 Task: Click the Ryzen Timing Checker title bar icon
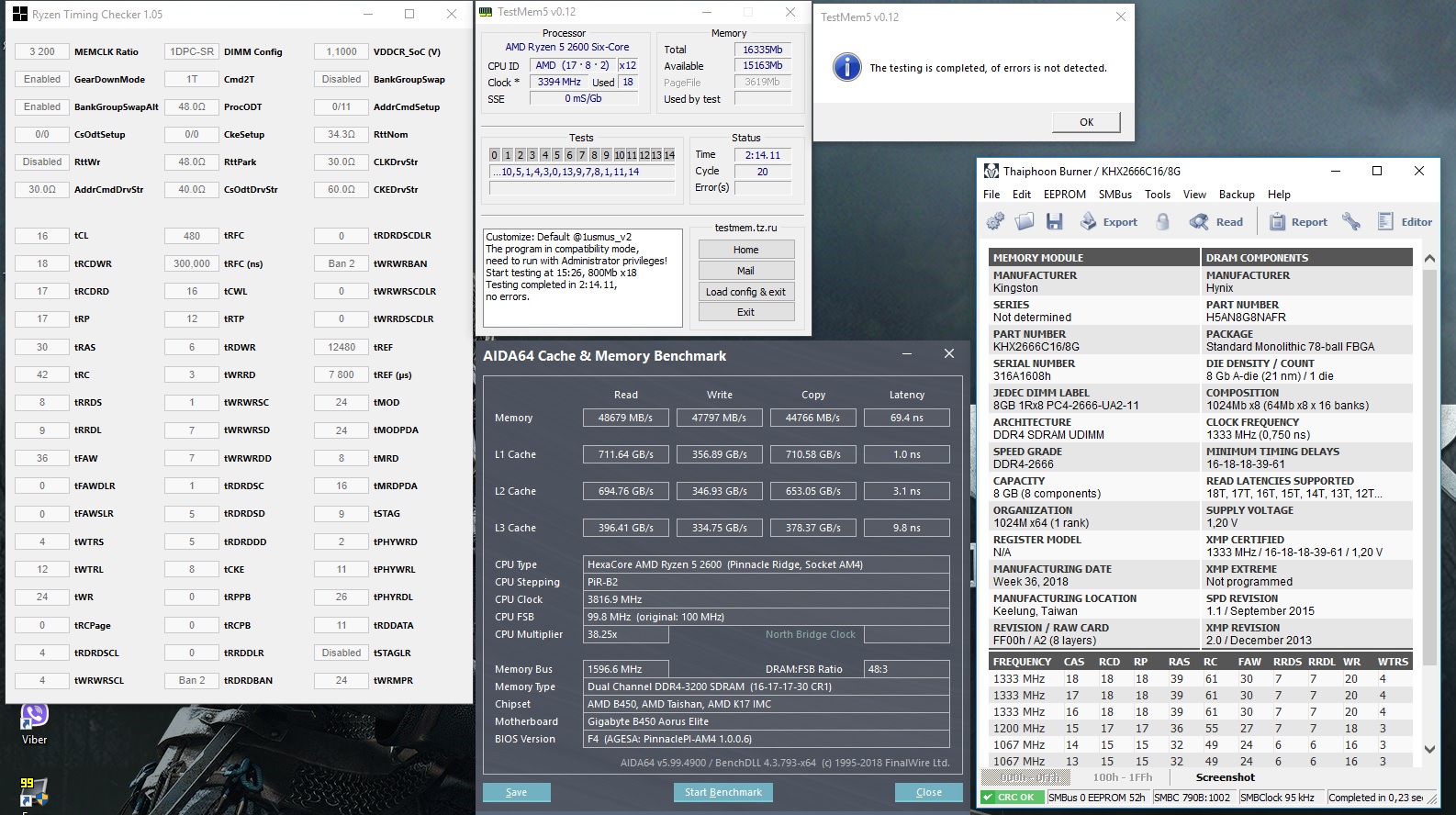(19, 14)
